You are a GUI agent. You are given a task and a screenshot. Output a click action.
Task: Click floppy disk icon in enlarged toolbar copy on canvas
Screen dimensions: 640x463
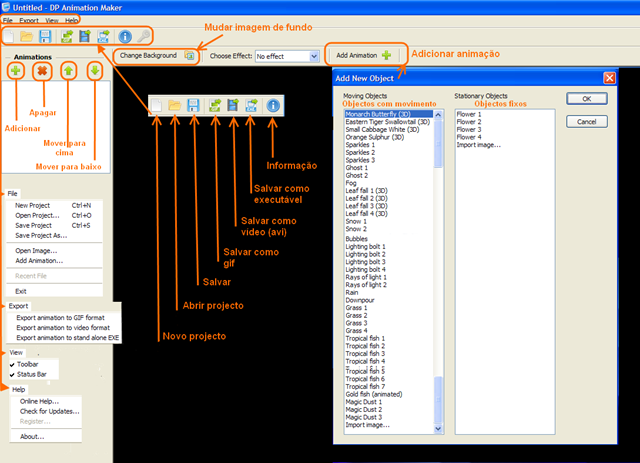click(x=193, y=106)
